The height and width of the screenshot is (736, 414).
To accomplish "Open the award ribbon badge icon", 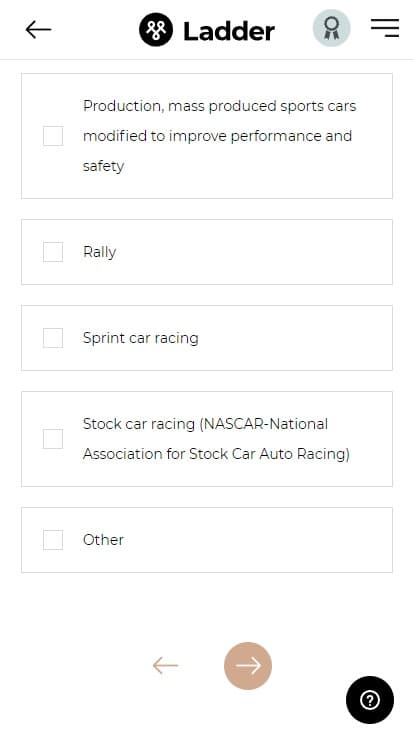I will pos(331,28).
